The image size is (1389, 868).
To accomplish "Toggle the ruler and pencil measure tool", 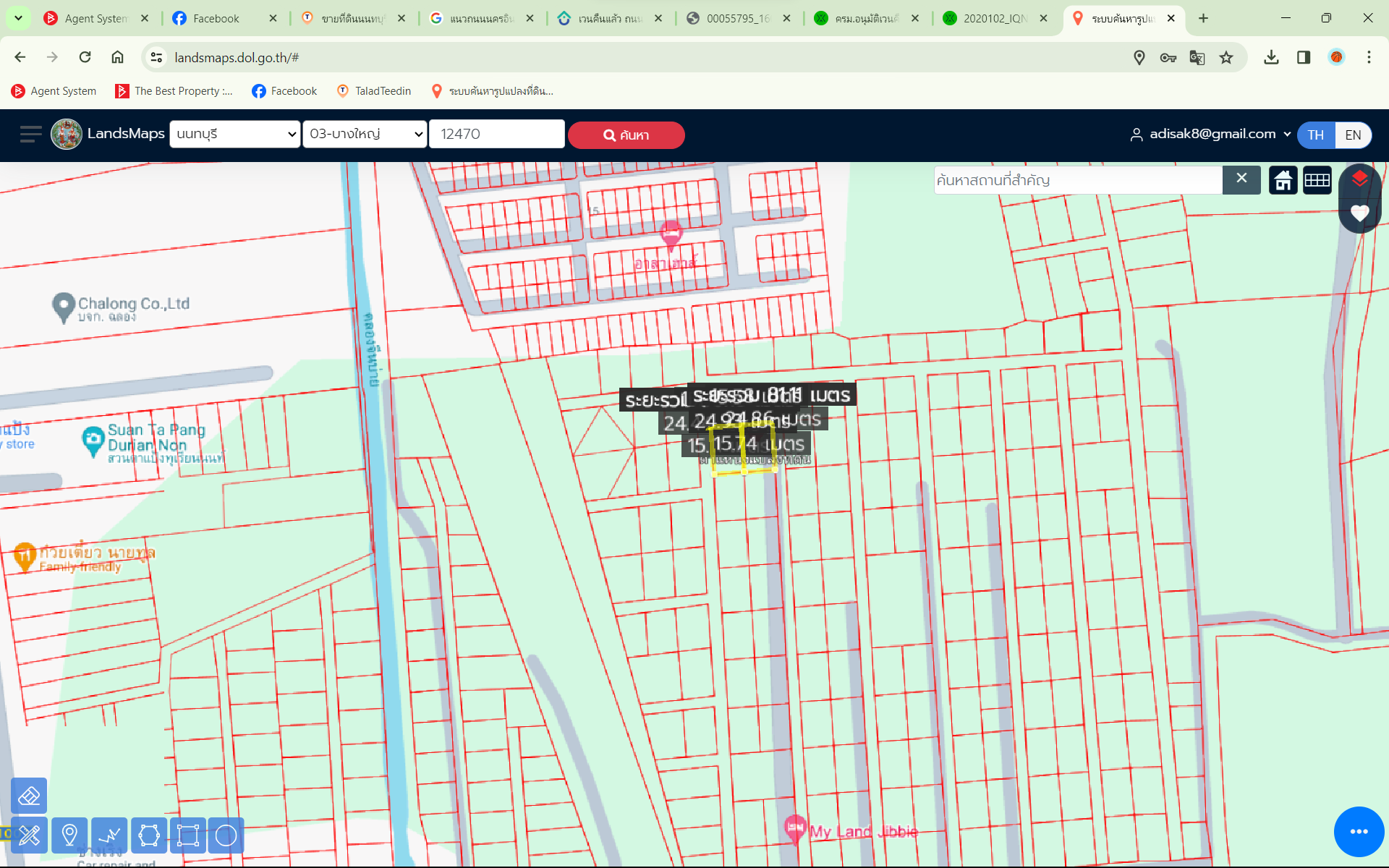I will 29,835.
